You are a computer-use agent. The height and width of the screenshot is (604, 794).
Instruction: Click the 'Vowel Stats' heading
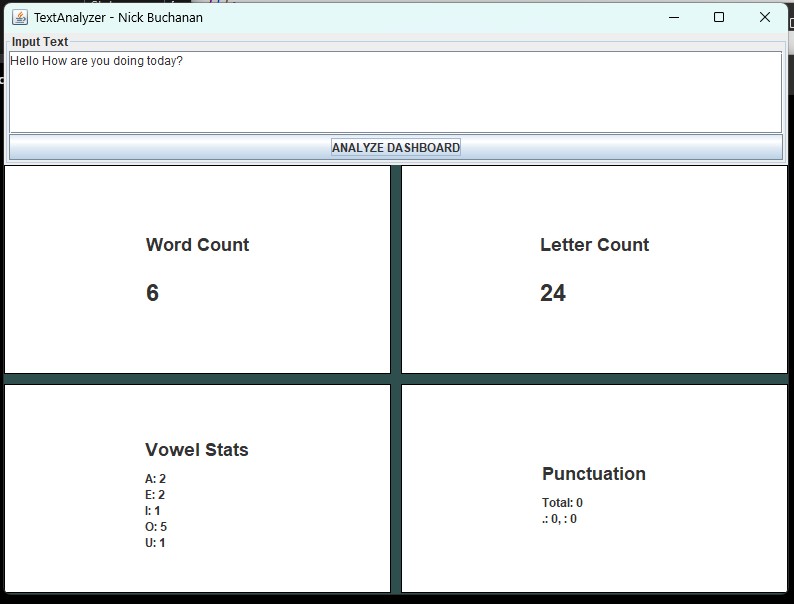click(196, 450)
